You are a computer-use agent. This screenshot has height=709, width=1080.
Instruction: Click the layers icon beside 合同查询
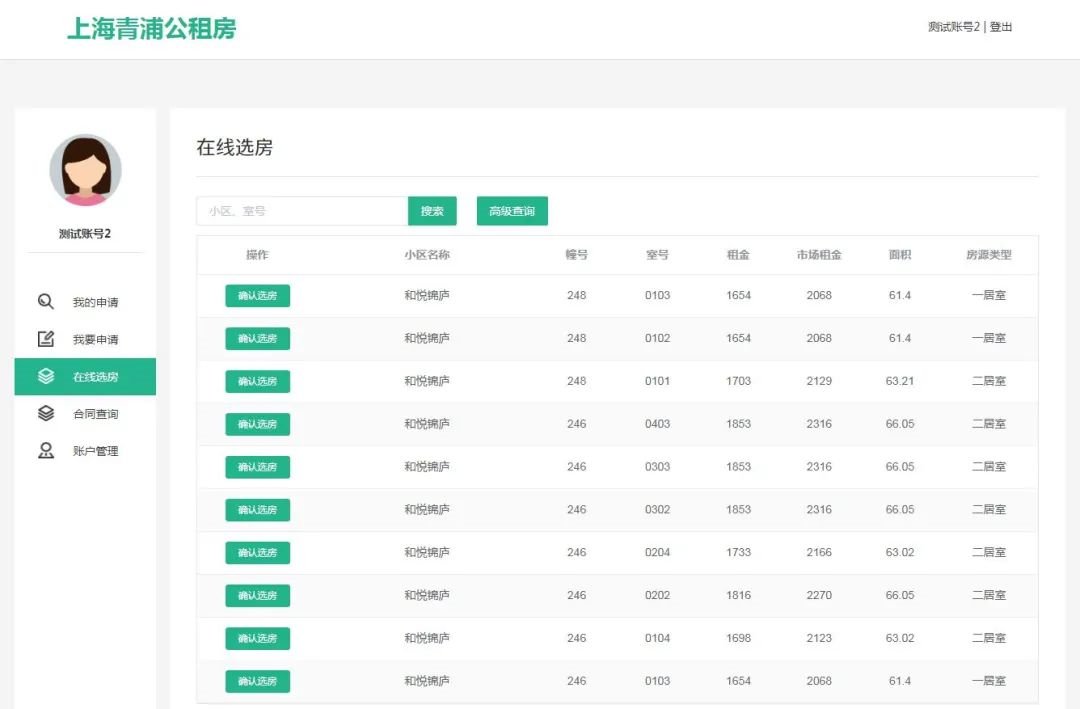pyautogui.click(x=46, y=414)
